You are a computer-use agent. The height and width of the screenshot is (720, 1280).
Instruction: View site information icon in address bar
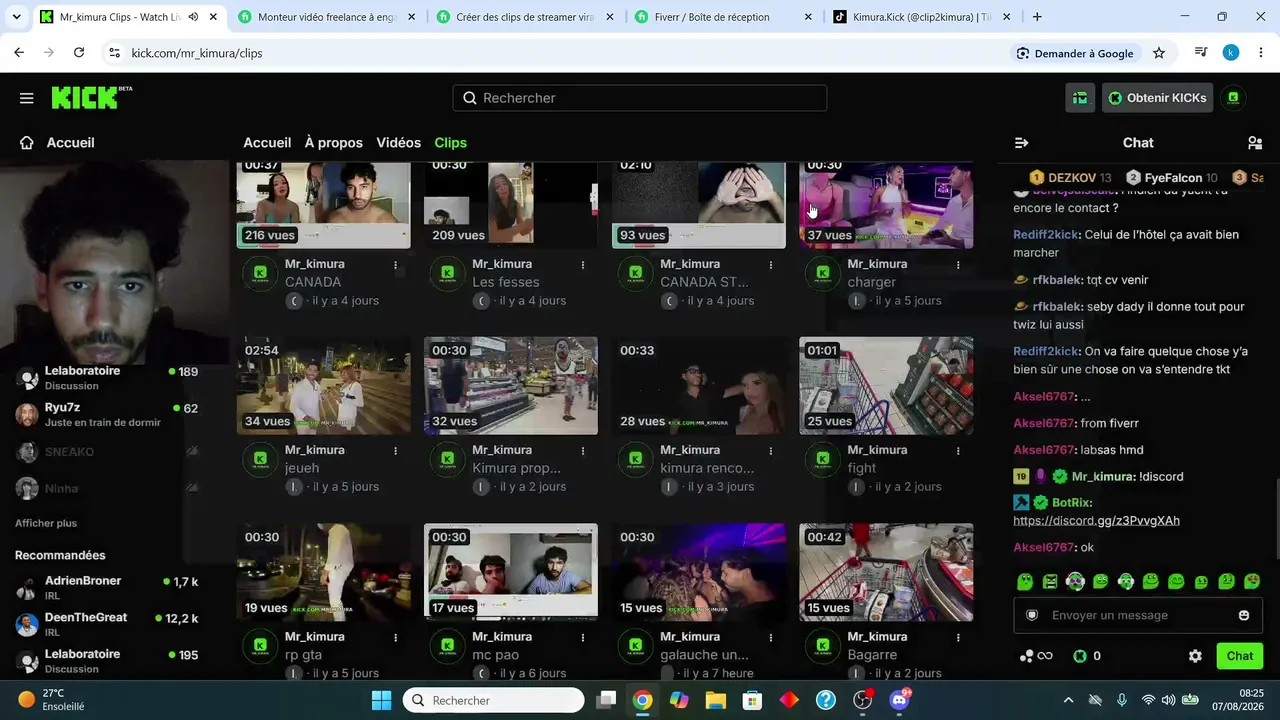click(114, 53)
